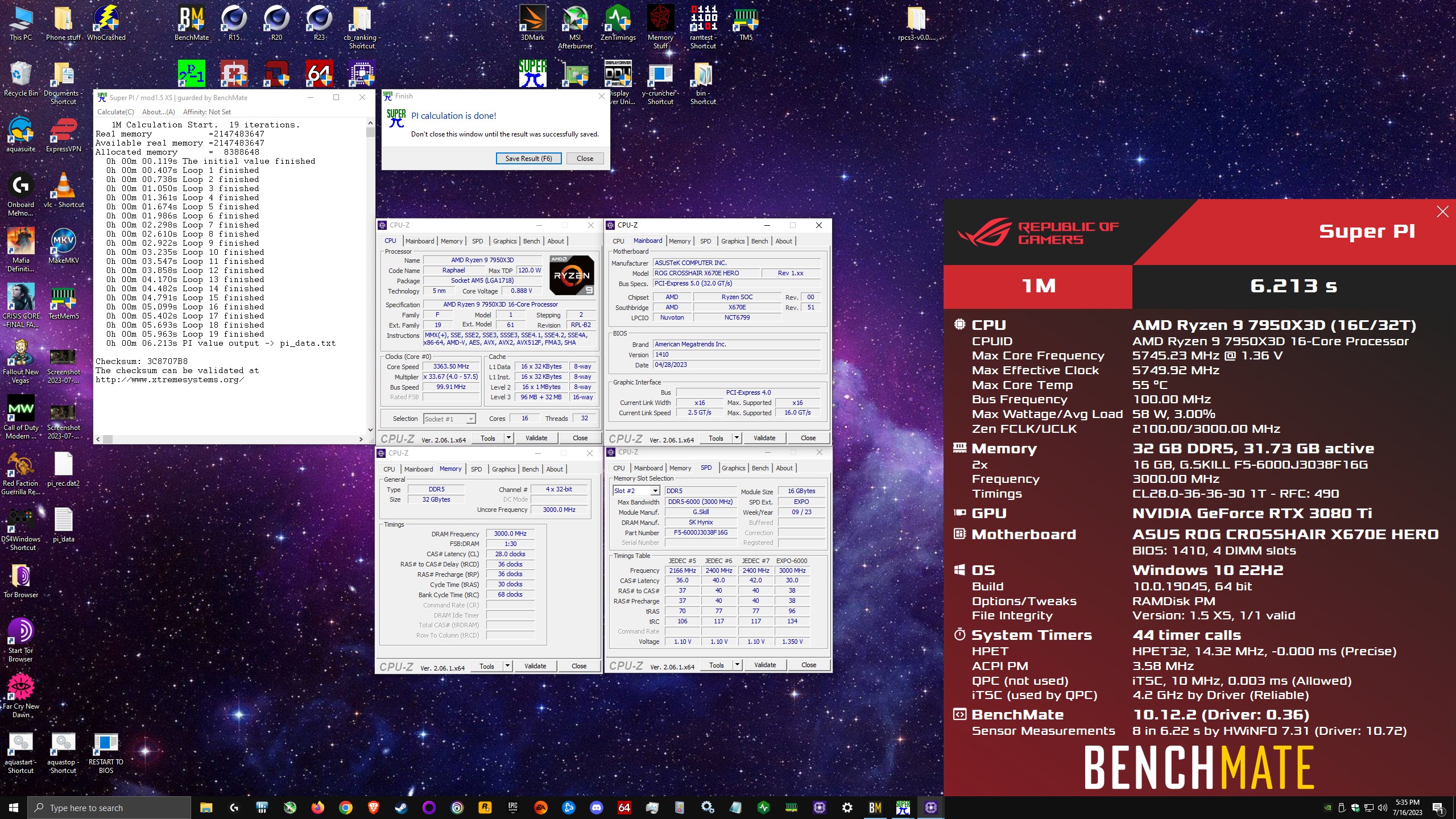Open the RESTART TO BIOS shortcut
Viewport: 1456px width, 819px height.
(106, 752)
